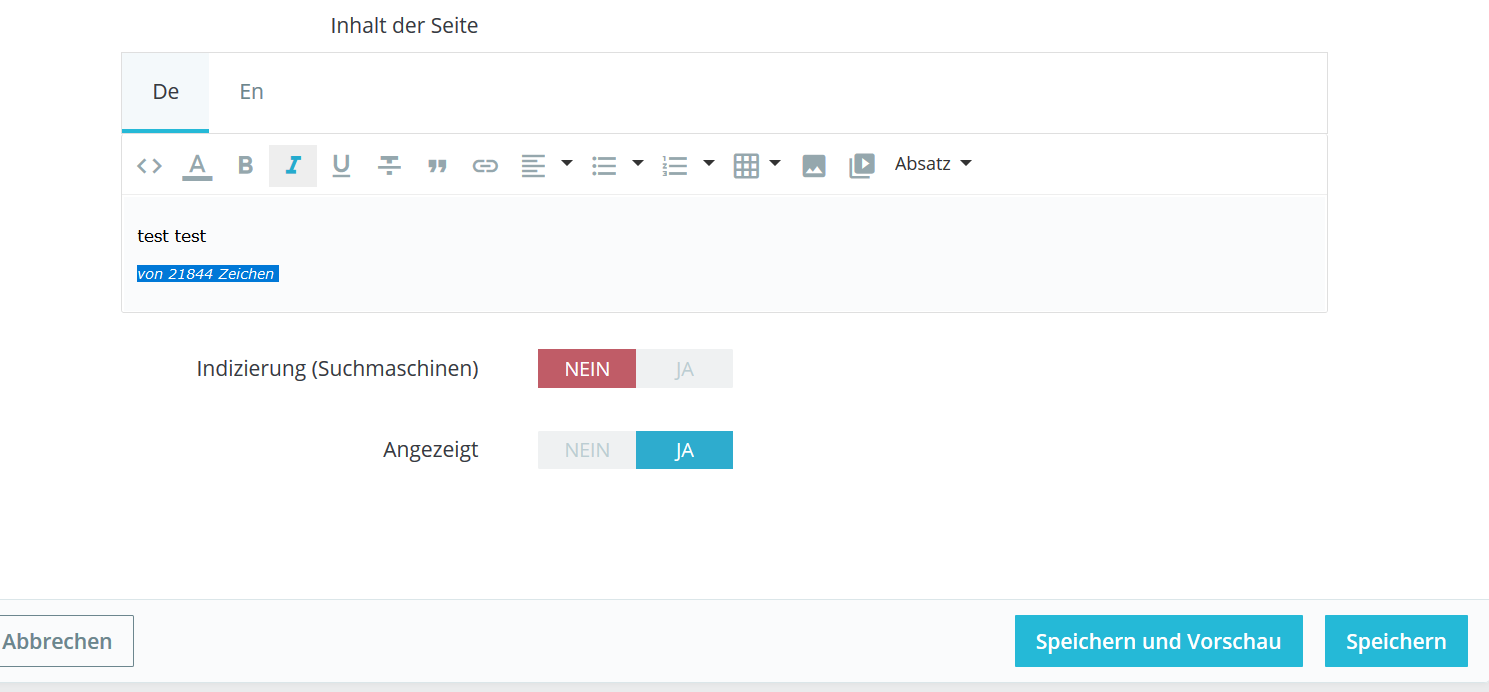Insert a hyperlink via link icon

tap(485, 166)
